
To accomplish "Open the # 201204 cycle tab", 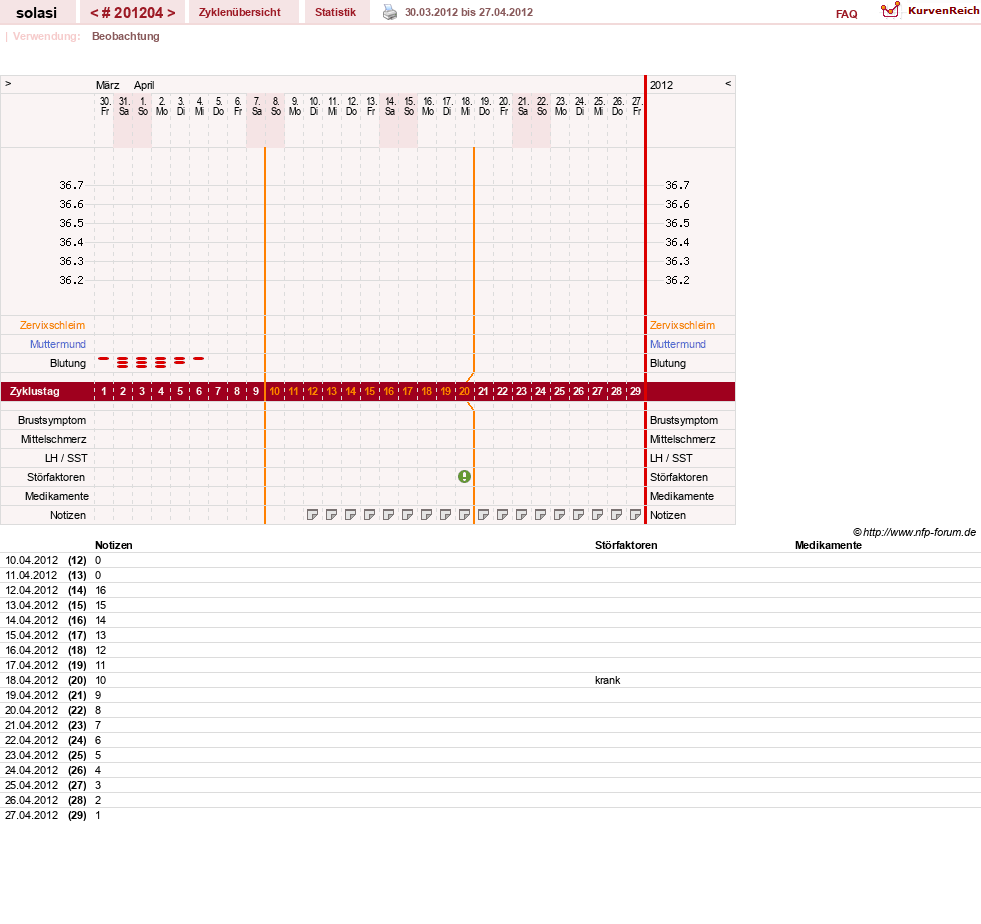I will click(133, 13).
